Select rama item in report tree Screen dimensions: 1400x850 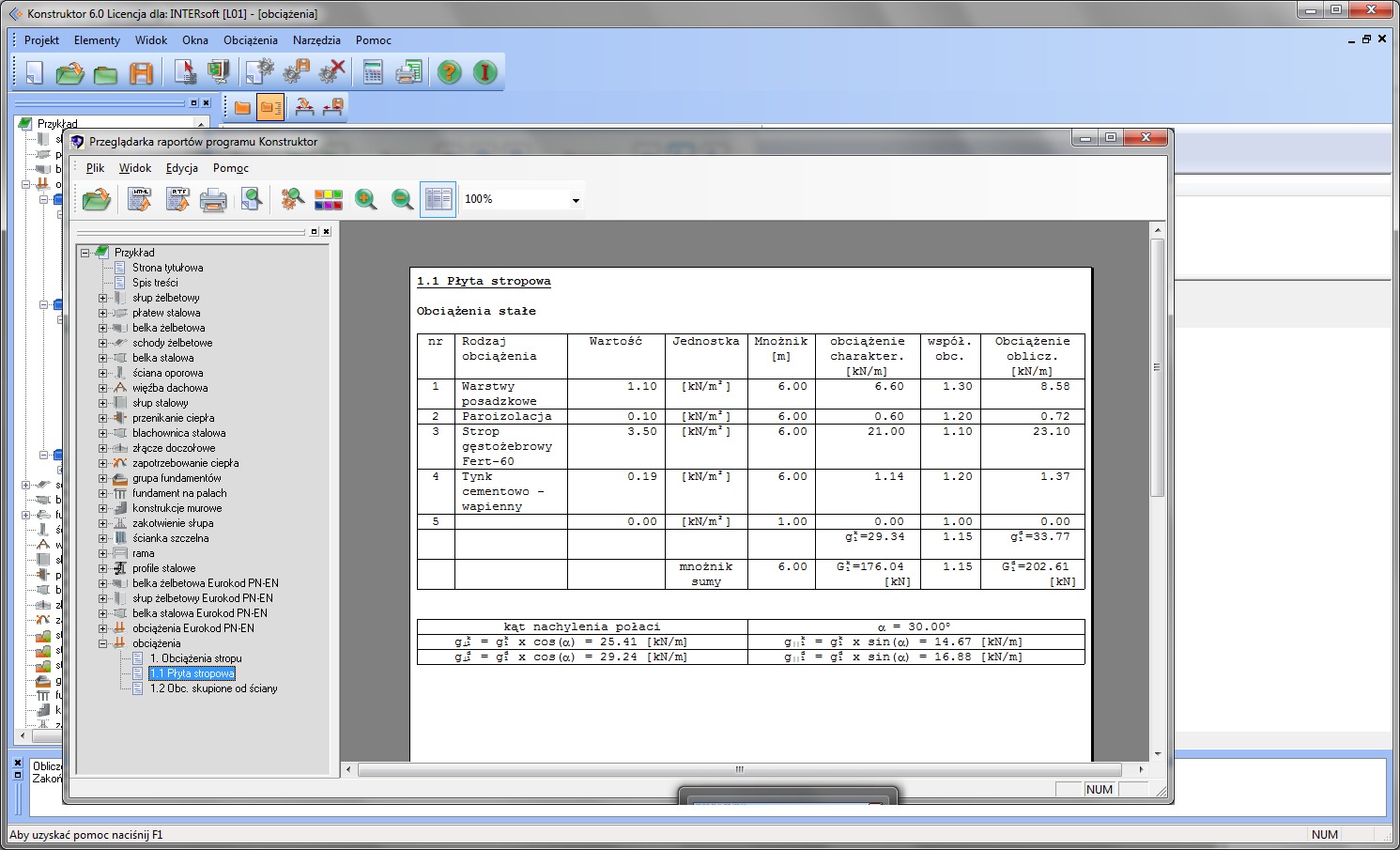pos(143,553)
